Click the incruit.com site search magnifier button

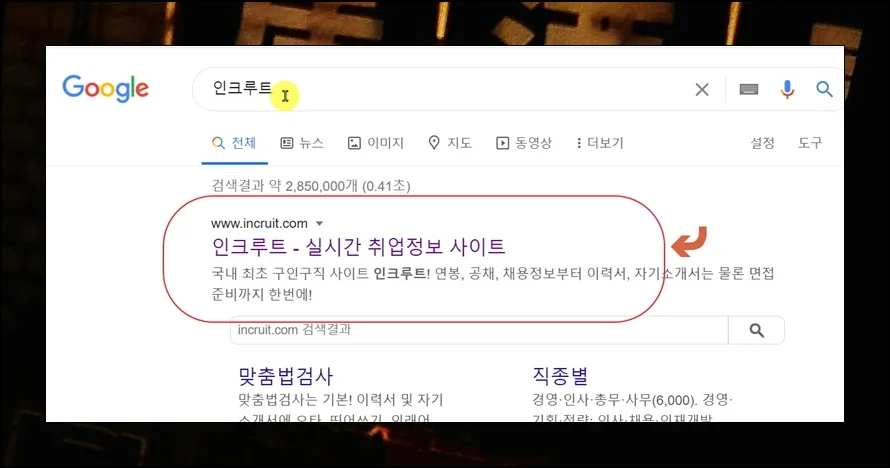point(756,330)
